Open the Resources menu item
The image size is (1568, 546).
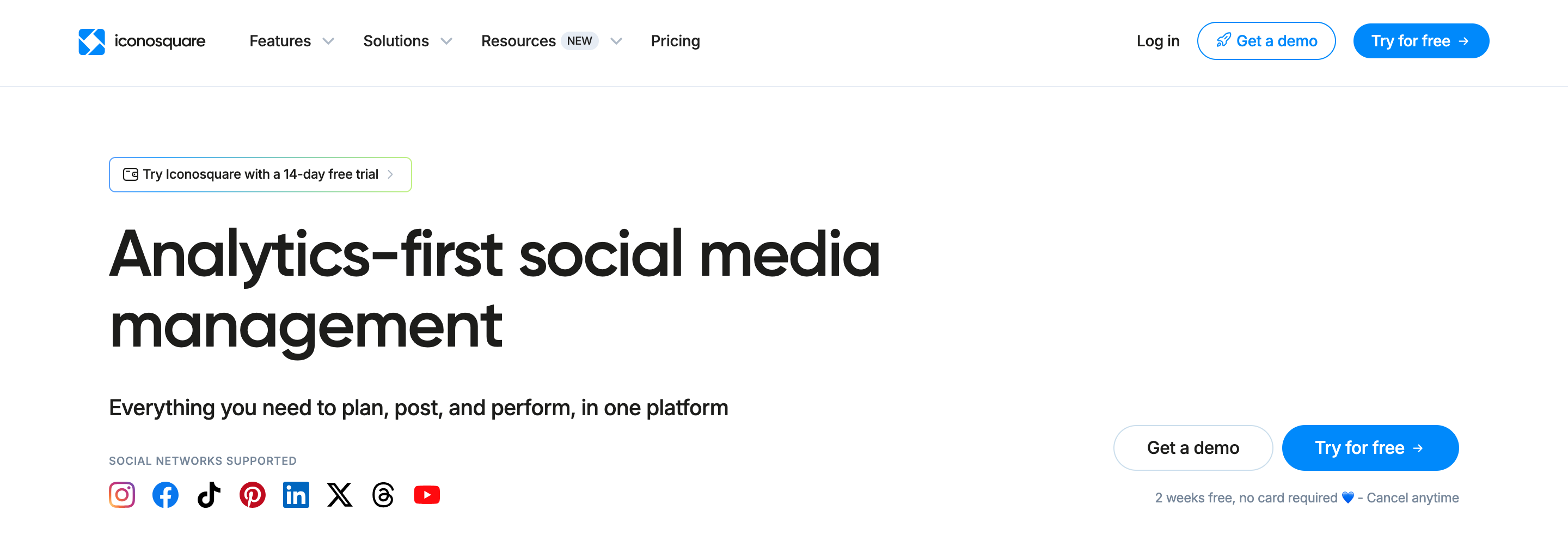[518, 41]
